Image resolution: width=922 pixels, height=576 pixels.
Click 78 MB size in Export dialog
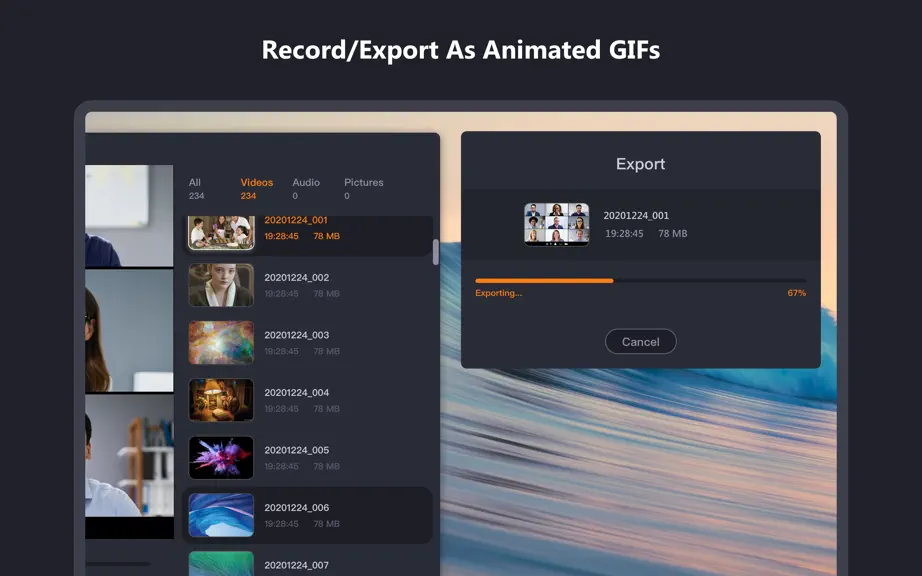(673, 234)
